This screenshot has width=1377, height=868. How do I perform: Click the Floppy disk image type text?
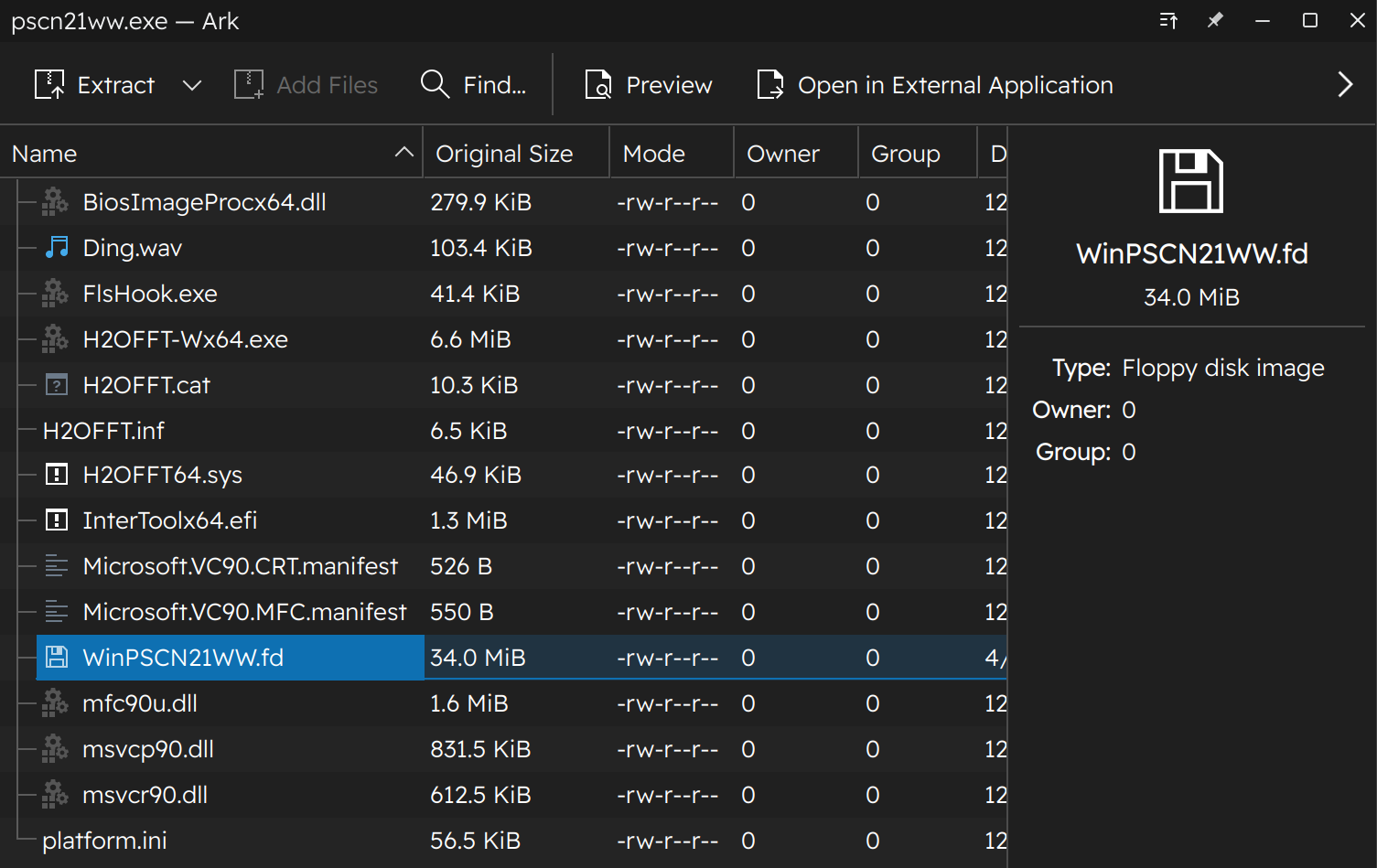click(x=1223, y=368)
